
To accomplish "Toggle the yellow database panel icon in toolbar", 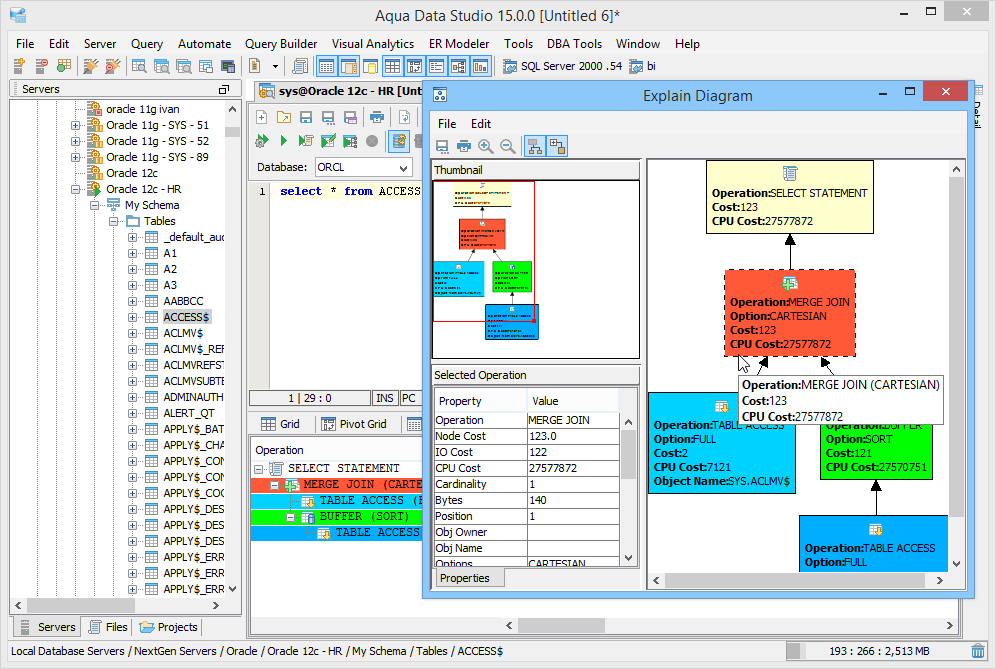I will (x=370, y=65).
